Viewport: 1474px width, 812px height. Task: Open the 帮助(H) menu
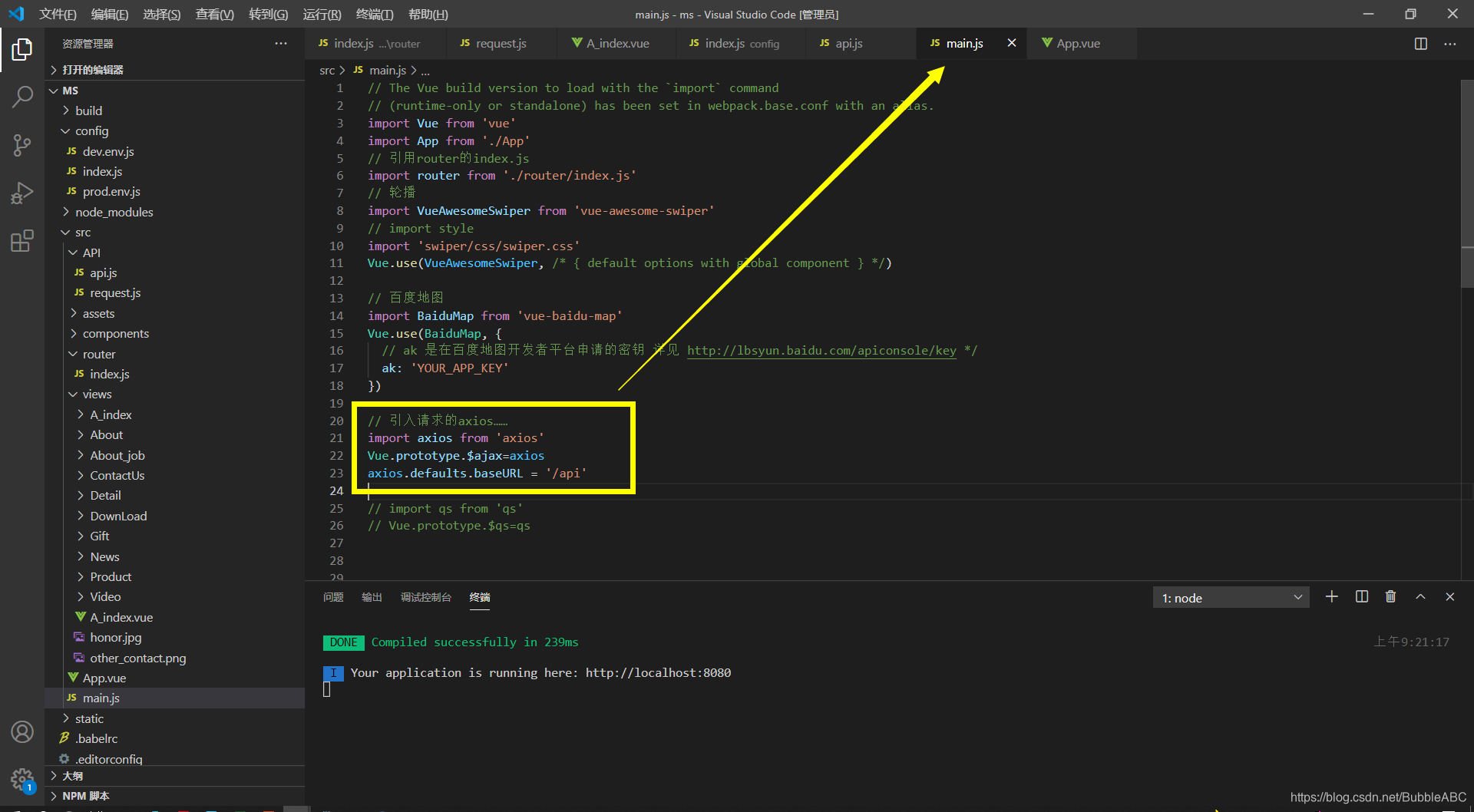click(x=428, y=14)
